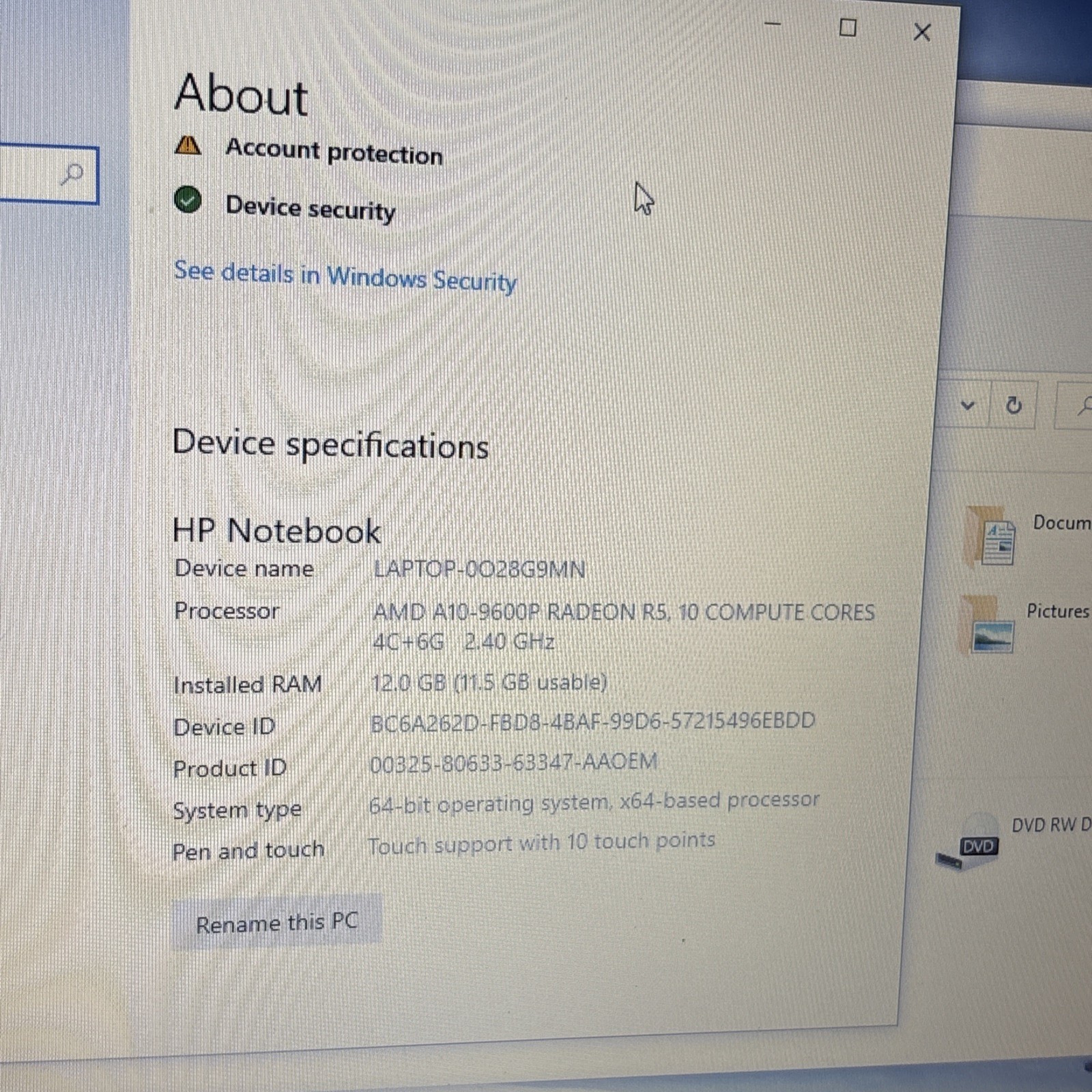Click the Processor label
The width and height of the screenshot is (1092, 1092).
[x=227, y=610]
